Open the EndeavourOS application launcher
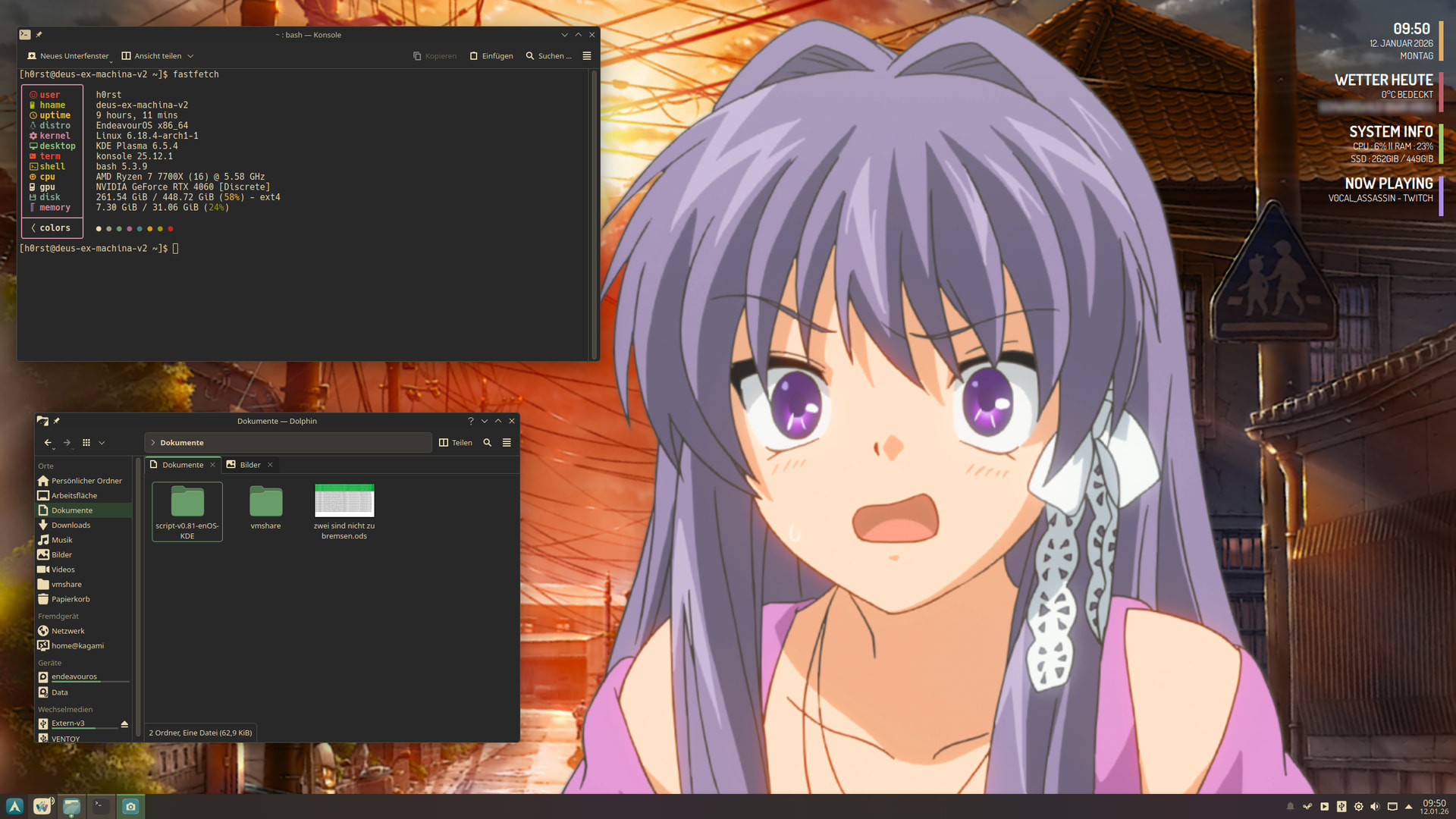Screen dimensions: 1456x819 point(14,807)
